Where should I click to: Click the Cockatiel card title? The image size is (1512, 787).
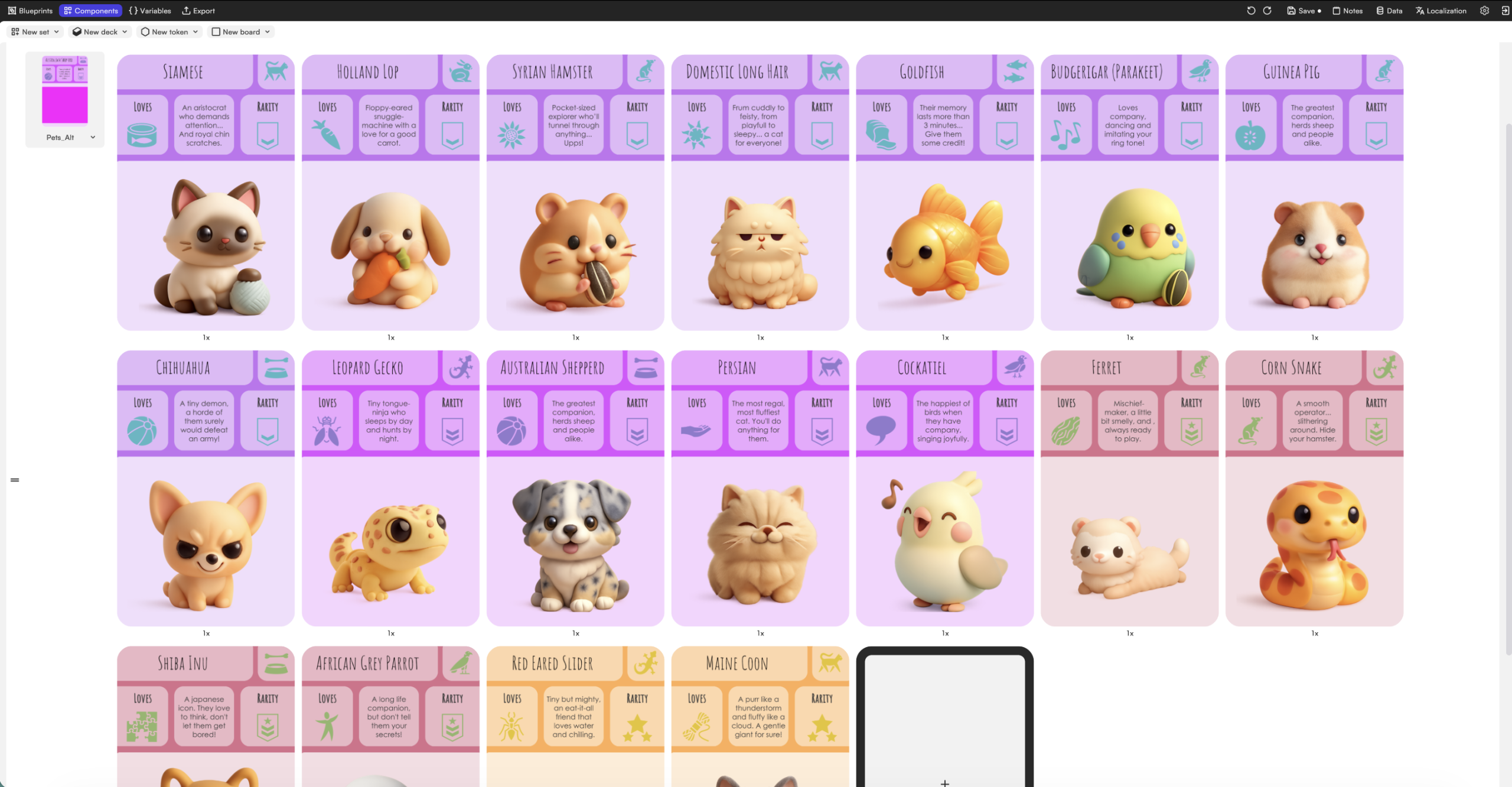click(x=921, y=368)
